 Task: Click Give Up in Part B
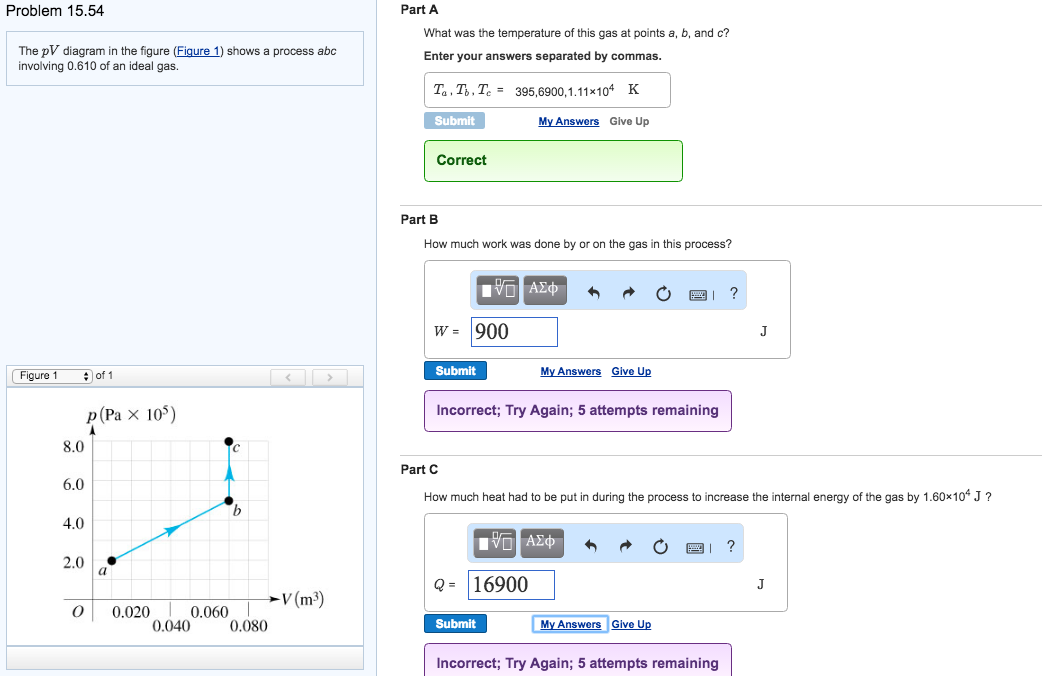(631, 371)
